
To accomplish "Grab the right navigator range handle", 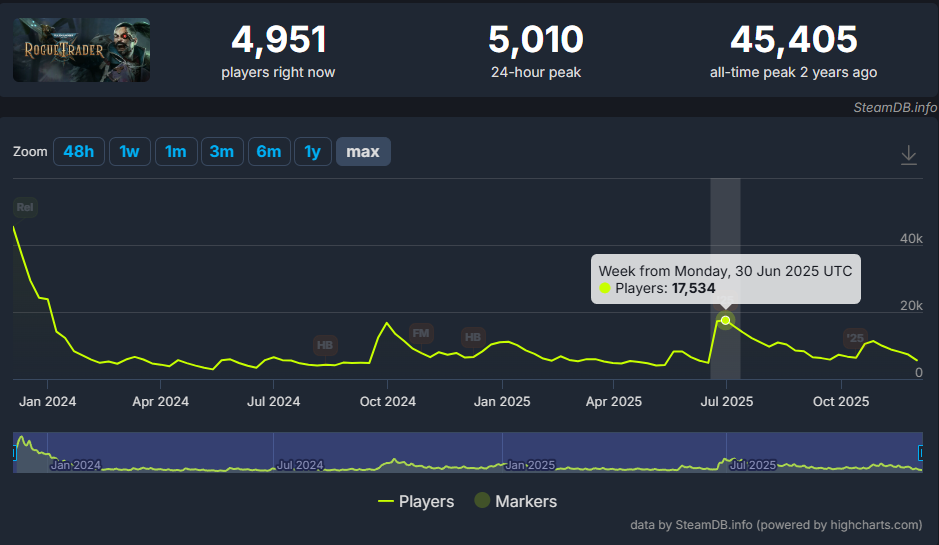I will (x=921, y=453).
